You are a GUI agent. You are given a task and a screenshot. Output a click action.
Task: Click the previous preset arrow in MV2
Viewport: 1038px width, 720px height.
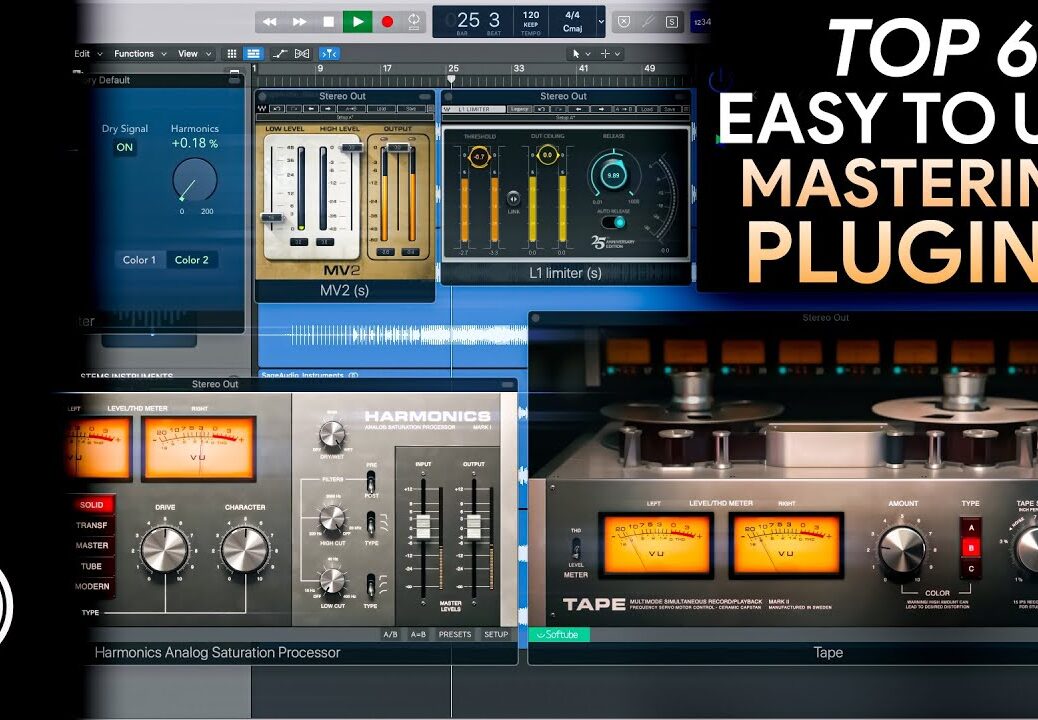(x=310, y=109)
